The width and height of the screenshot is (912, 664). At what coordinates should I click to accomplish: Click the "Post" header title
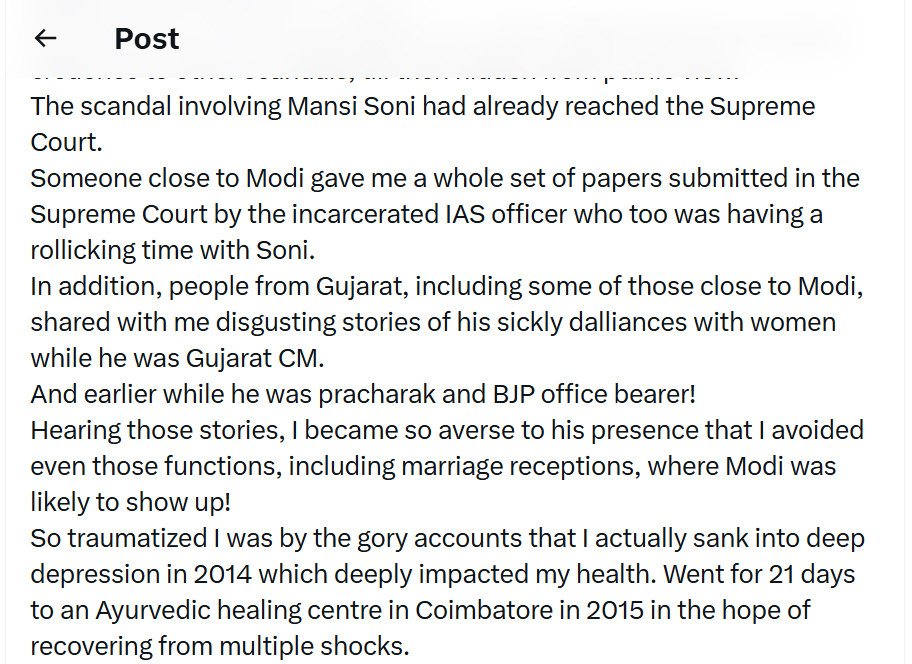tap(146, 38)
